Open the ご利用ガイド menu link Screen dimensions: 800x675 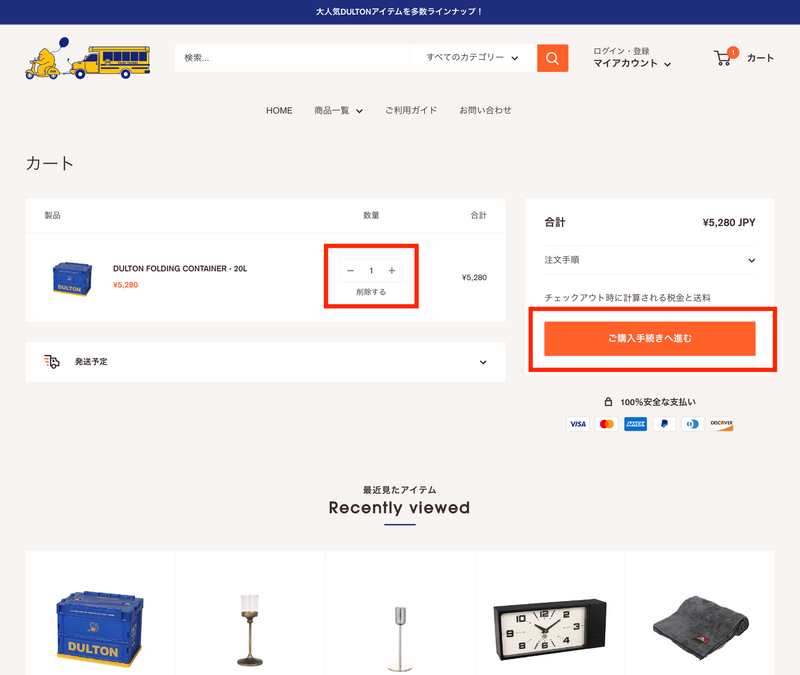[411, 111]
